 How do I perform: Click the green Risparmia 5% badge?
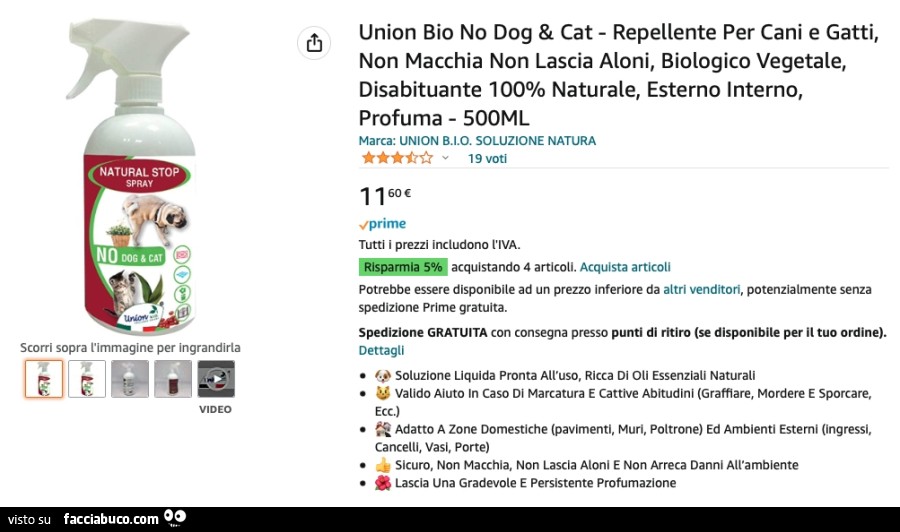point(403,267)
